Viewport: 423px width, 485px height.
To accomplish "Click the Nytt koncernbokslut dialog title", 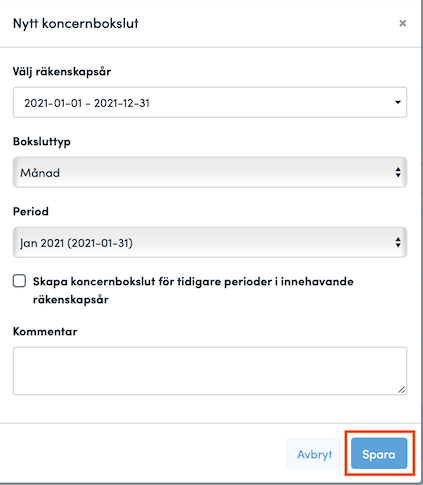I will 76,24.
